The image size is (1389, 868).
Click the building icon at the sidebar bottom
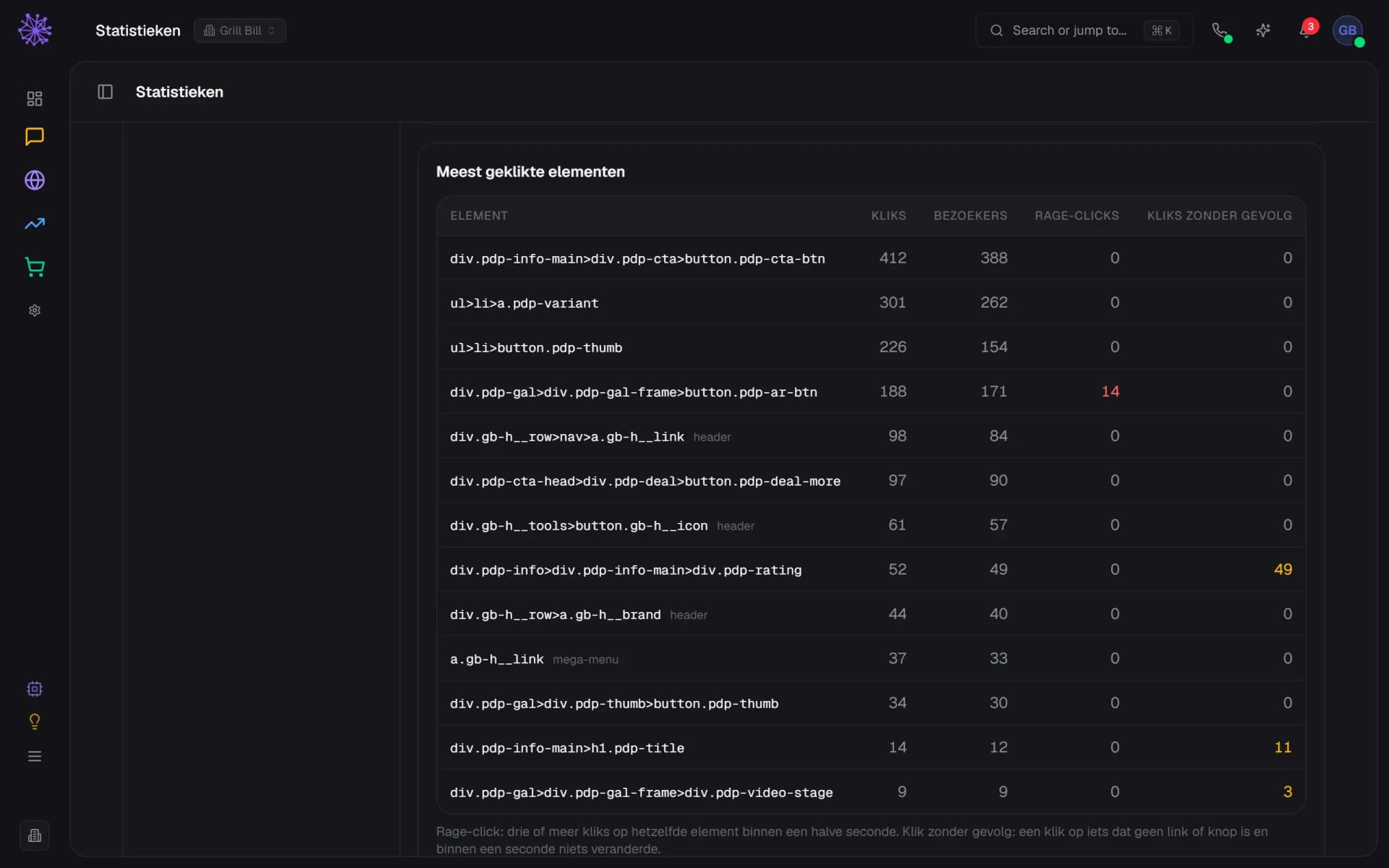coord(35,836)
